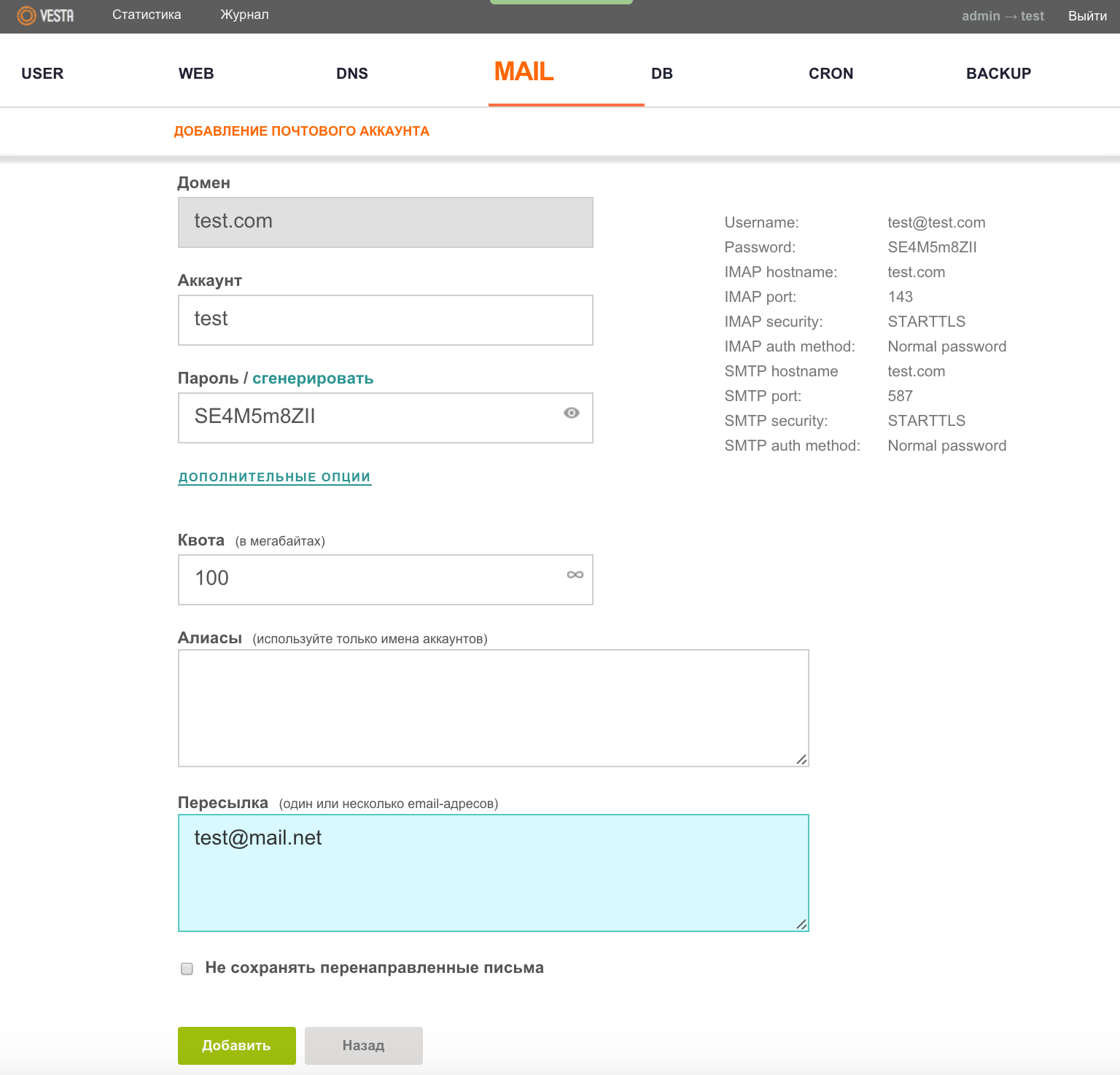Click SMTP auth method 'Normal password'

946,446
